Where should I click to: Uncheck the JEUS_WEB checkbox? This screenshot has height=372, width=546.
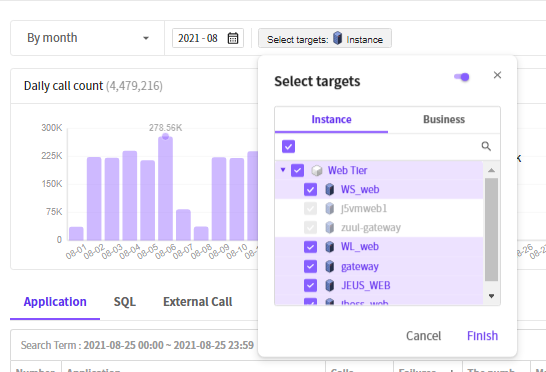point(310,286)
